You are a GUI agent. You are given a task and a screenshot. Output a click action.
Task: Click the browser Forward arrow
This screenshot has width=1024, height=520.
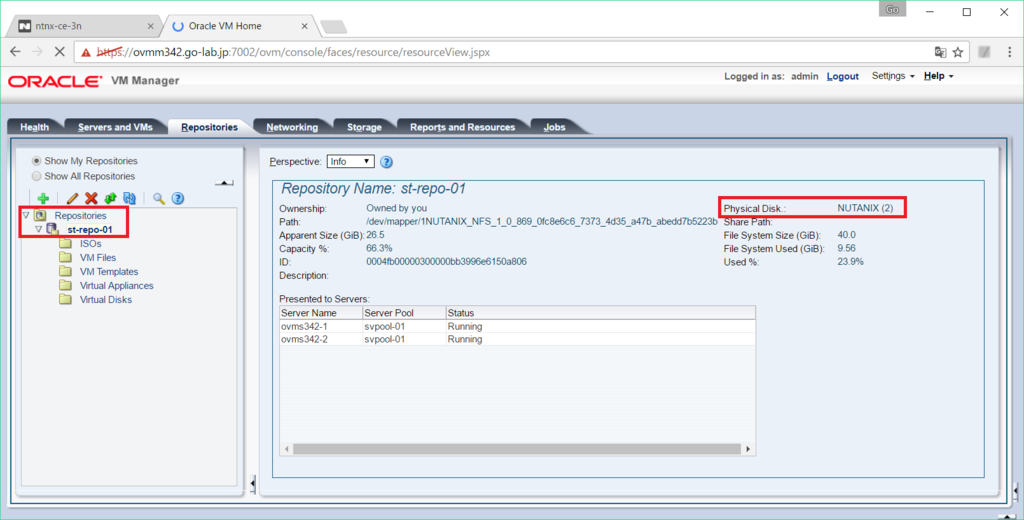[x=37, y=52]
